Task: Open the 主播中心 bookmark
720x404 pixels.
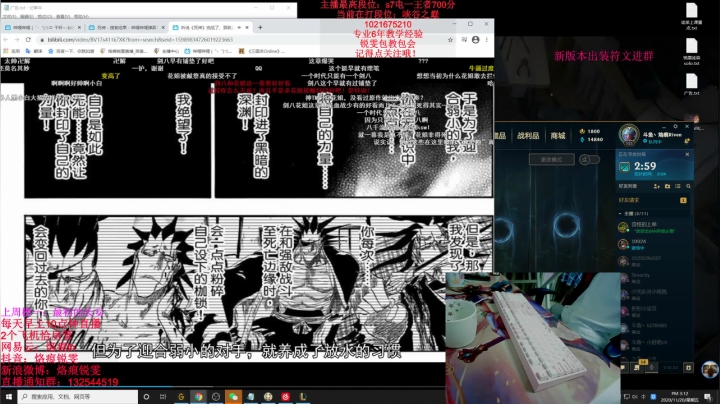Action: click(x=166, y=51)
